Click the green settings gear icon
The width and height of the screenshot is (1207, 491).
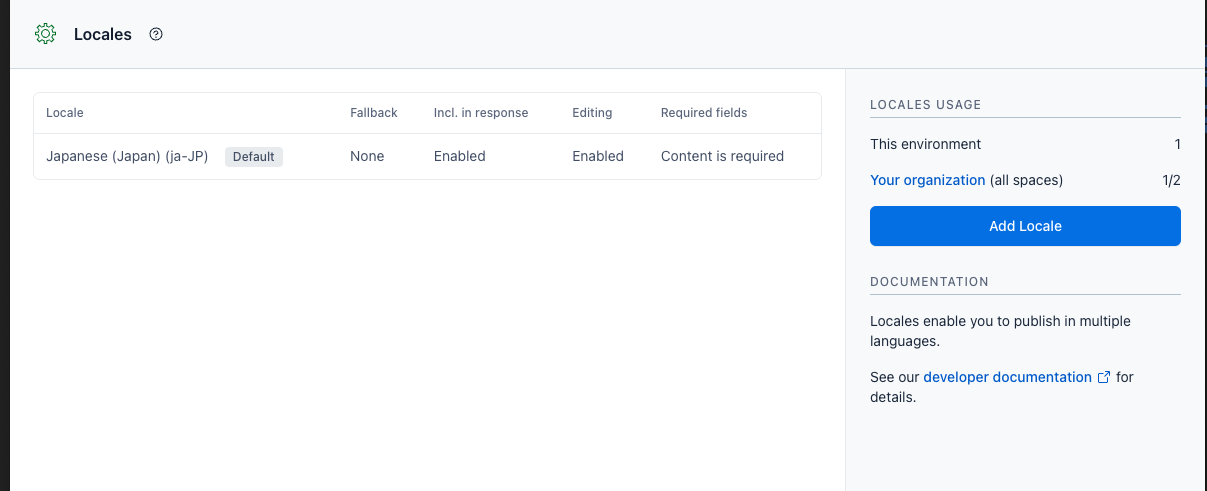pyautogui.click(x=45, y=34)
